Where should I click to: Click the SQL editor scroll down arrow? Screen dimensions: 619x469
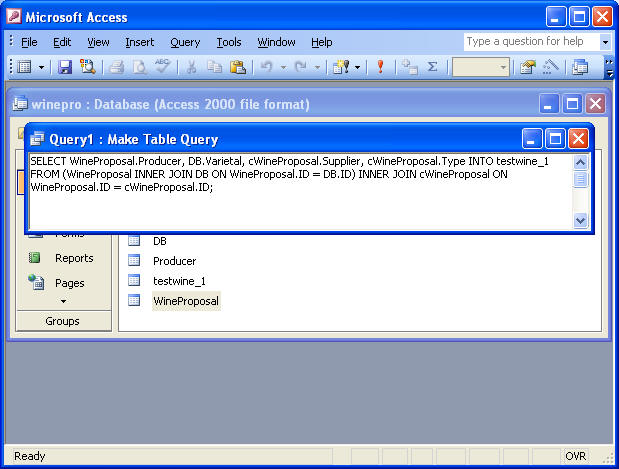[x=580, y=220]
